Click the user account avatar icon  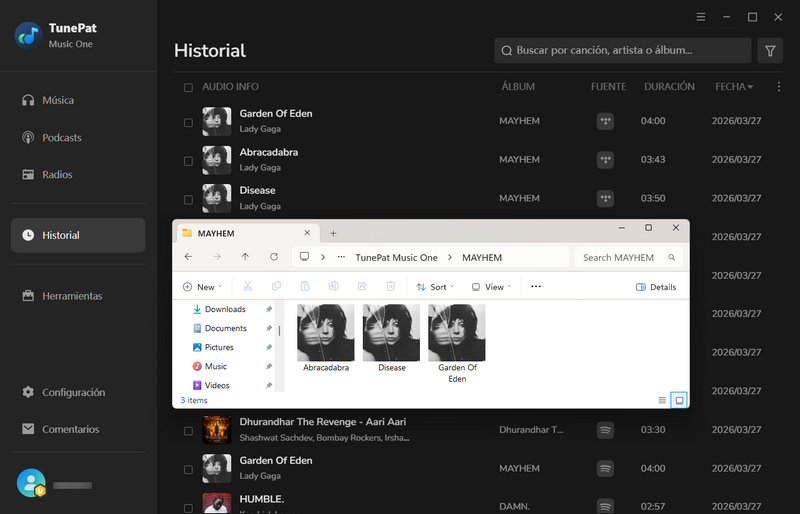pos(31,482)
